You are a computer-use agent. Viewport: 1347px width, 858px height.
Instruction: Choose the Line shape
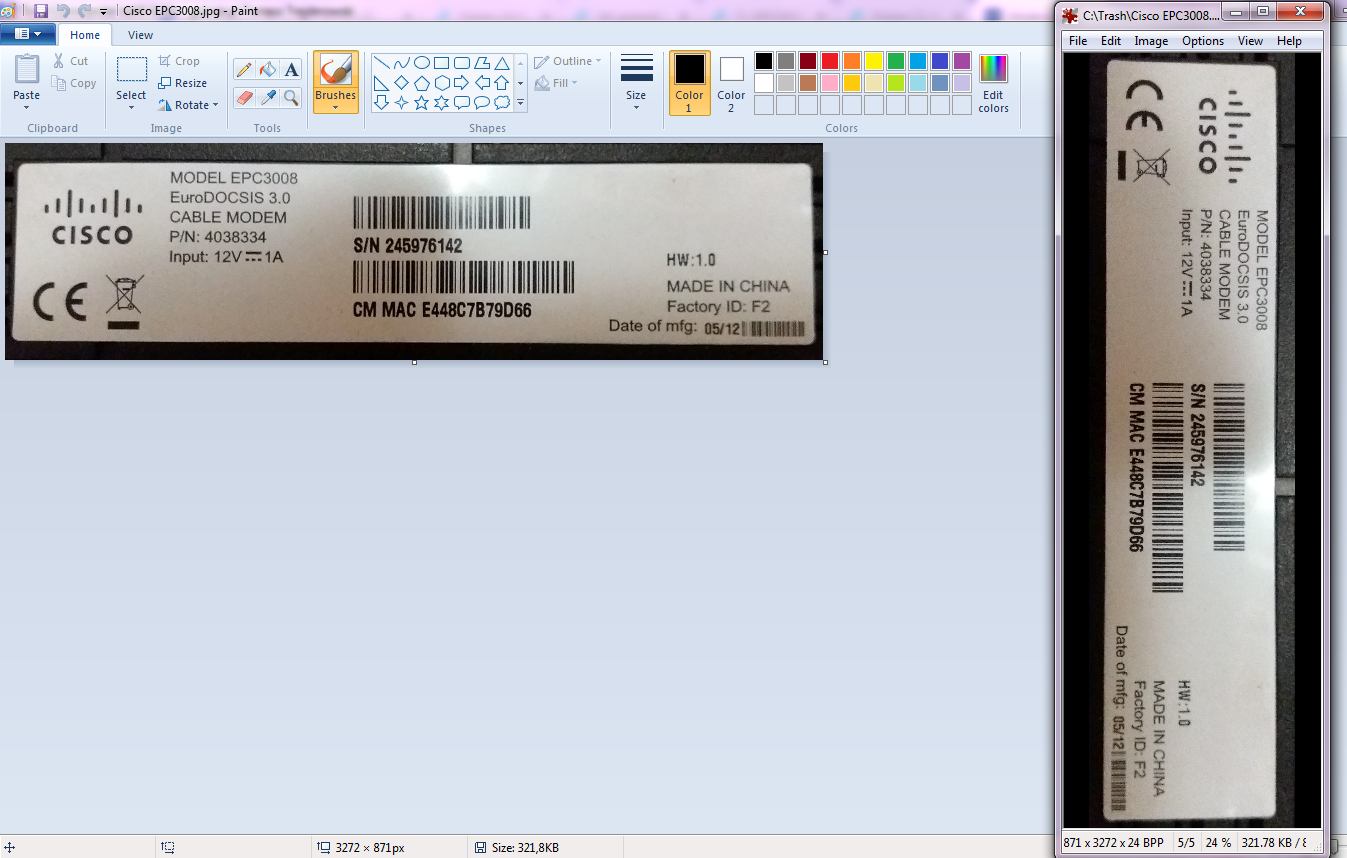[381, 62]
